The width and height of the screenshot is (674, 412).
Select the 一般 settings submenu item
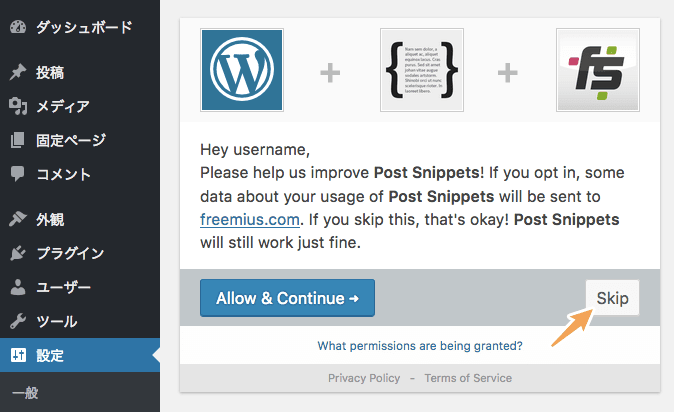(25, 393)
